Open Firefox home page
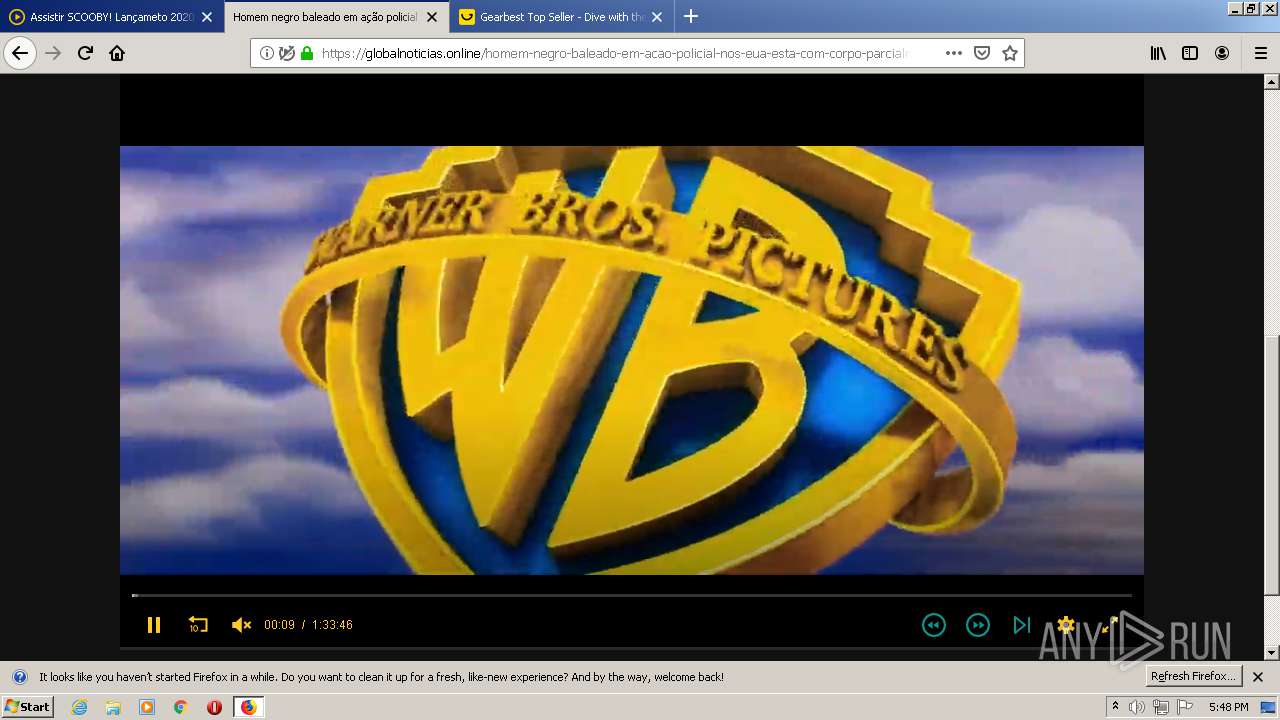Screen dimensions: 1280x720 click(x=117, y=53)
